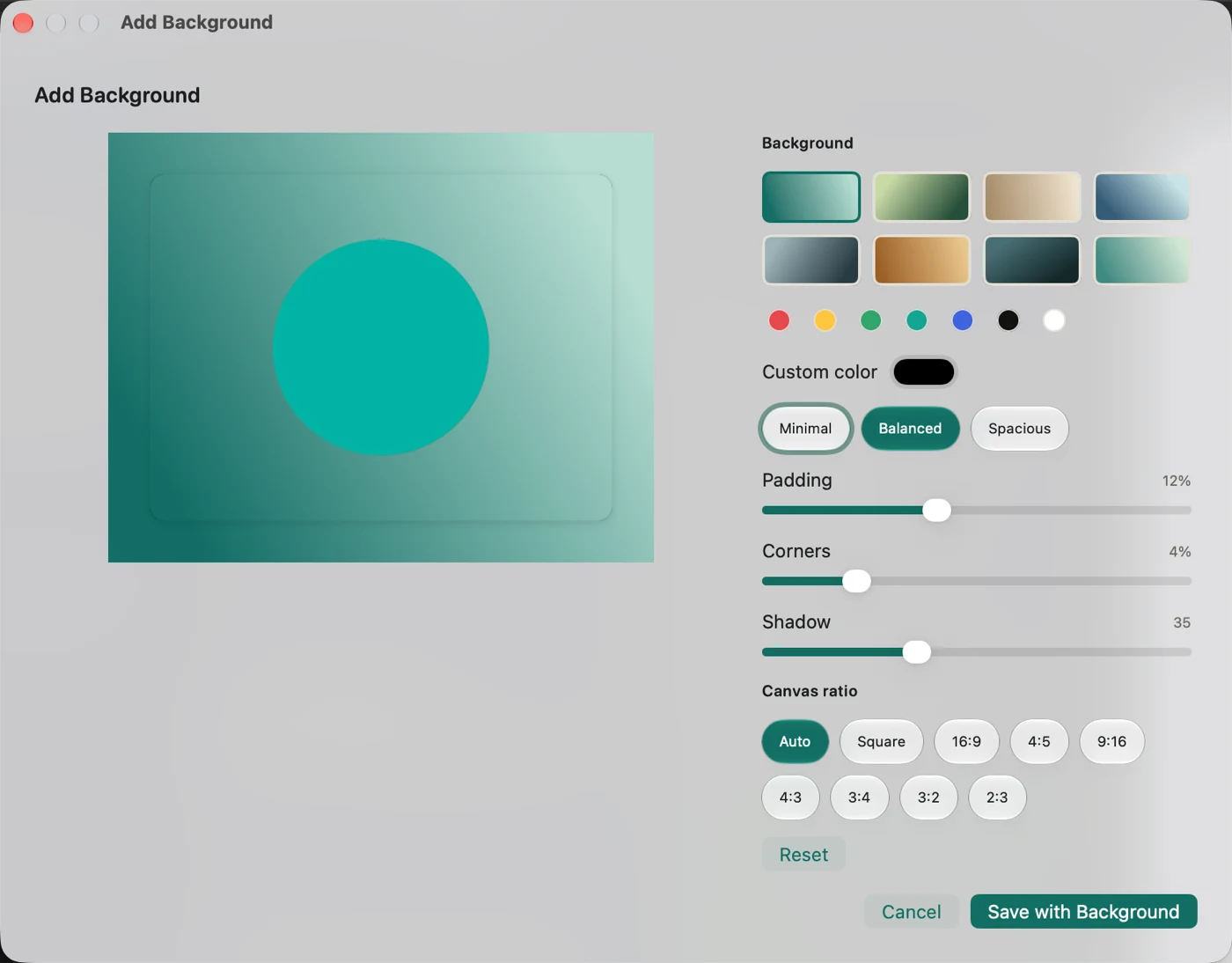Select the steel blue to sky gradient swatch
This screenshot has height=963, width=1232.
click(1142, 196)
